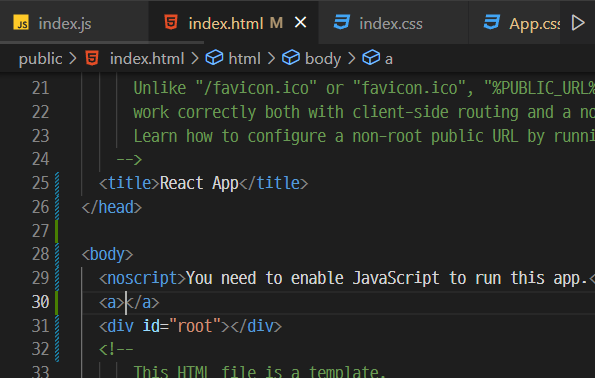Screen dimensions: 595x378
Task: Click 'This HTML file is a template' text
Action: click(260, 371)
